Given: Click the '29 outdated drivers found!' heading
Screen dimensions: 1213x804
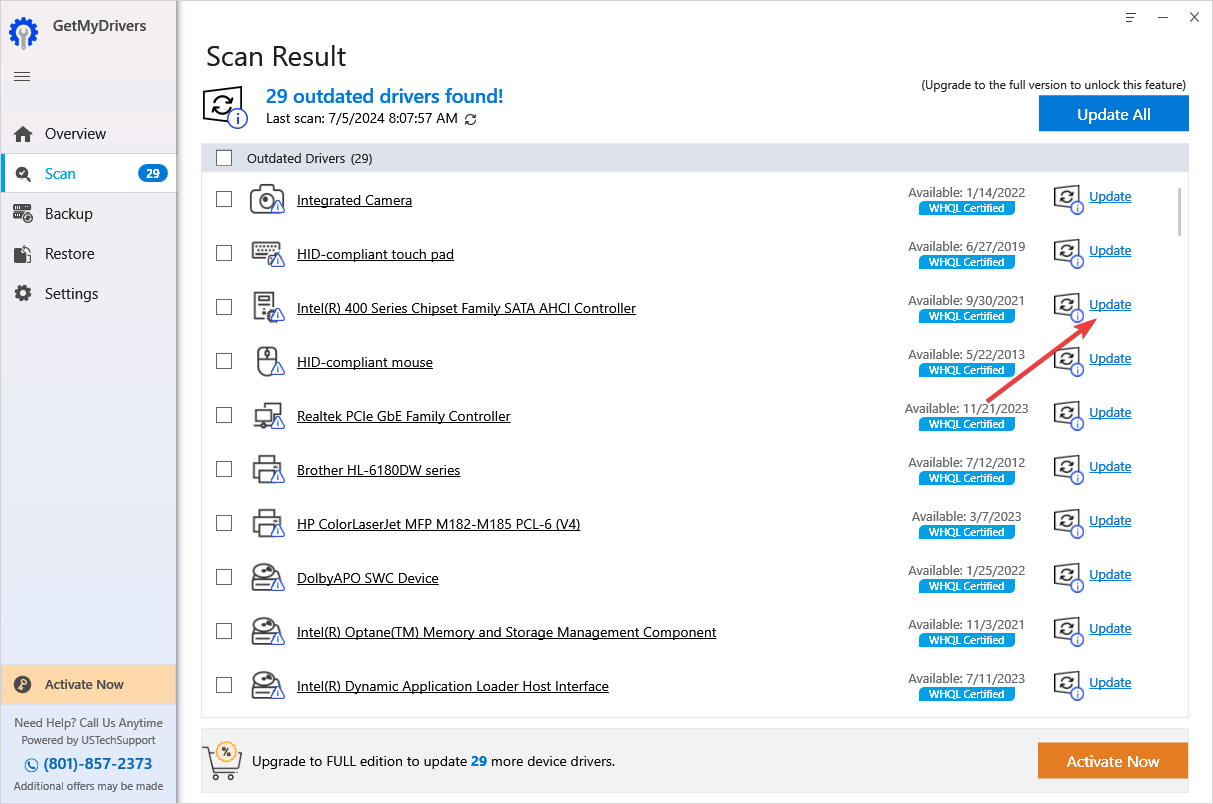Looking at the screenshot, I should pos(385,96).
